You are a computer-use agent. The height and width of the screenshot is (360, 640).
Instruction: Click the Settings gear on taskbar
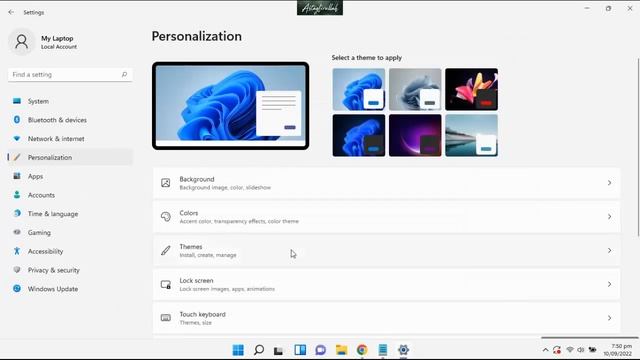(x=403, y=350)
